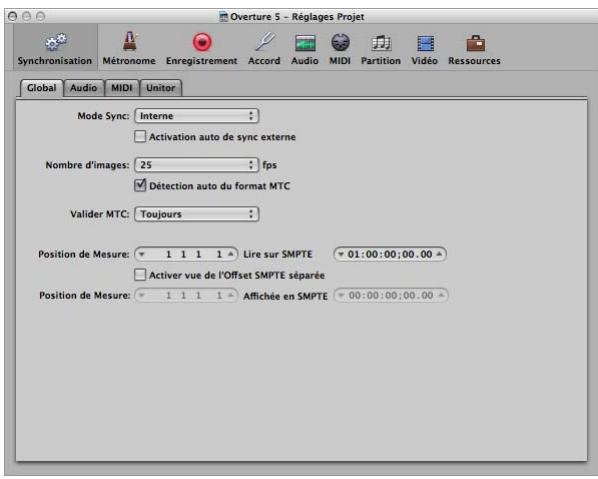Open the Partition score settings
The image size is (598, 479).
[381, 49]
